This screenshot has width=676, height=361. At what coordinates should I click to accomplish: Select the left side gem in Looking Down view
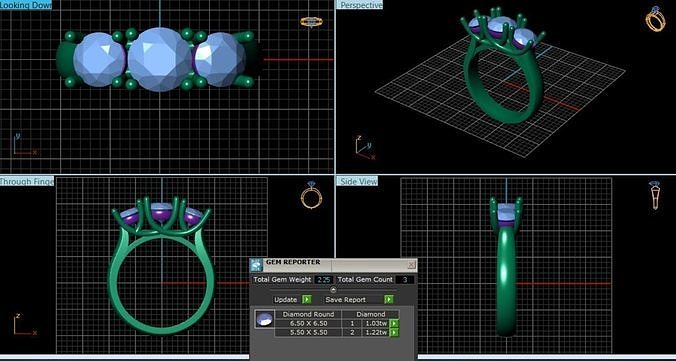tap(99, 60)
